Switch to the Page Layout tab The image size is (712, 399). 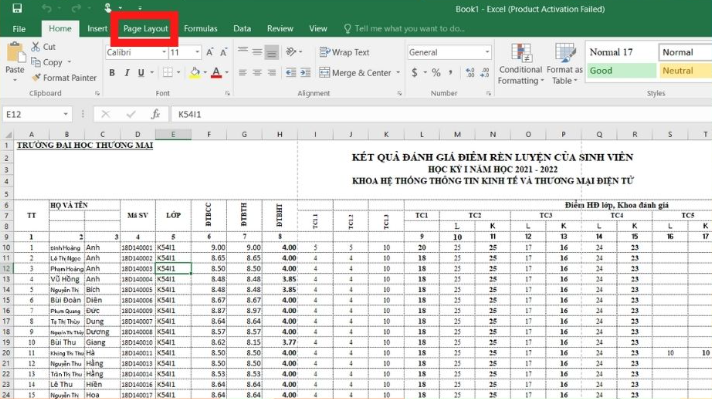[x=145, y=28]
